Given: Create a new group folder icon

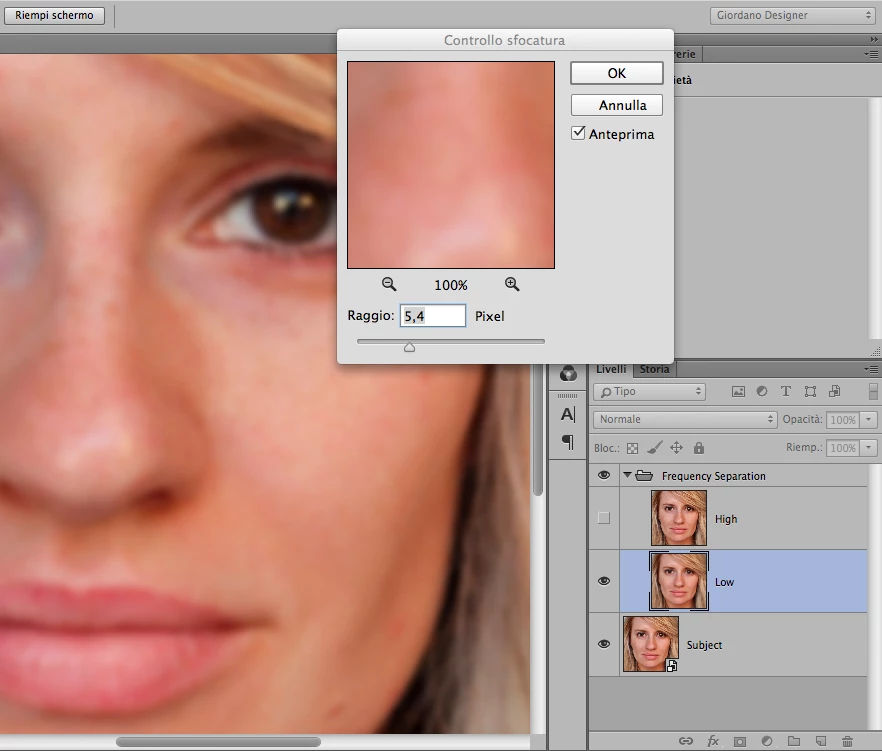Looking at the screenshot, I should tap(794, 741).
